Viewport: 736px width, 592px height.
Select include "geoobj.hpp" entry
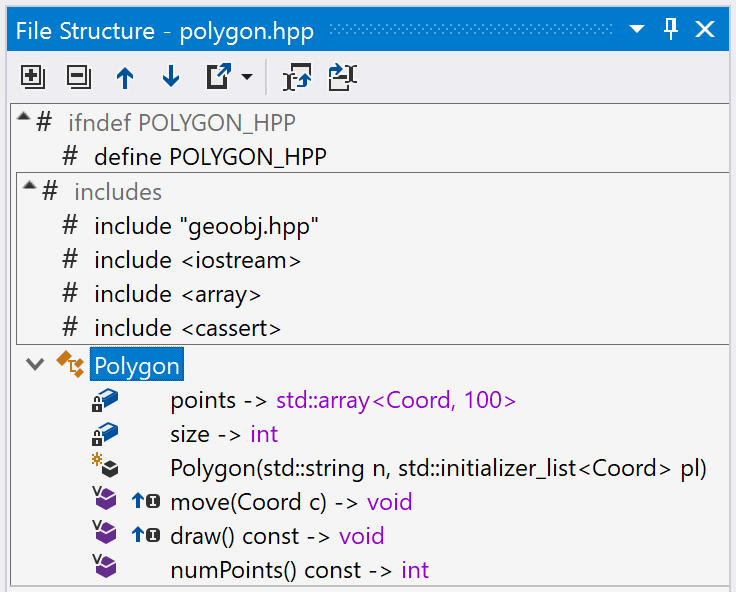coord(206,226)
